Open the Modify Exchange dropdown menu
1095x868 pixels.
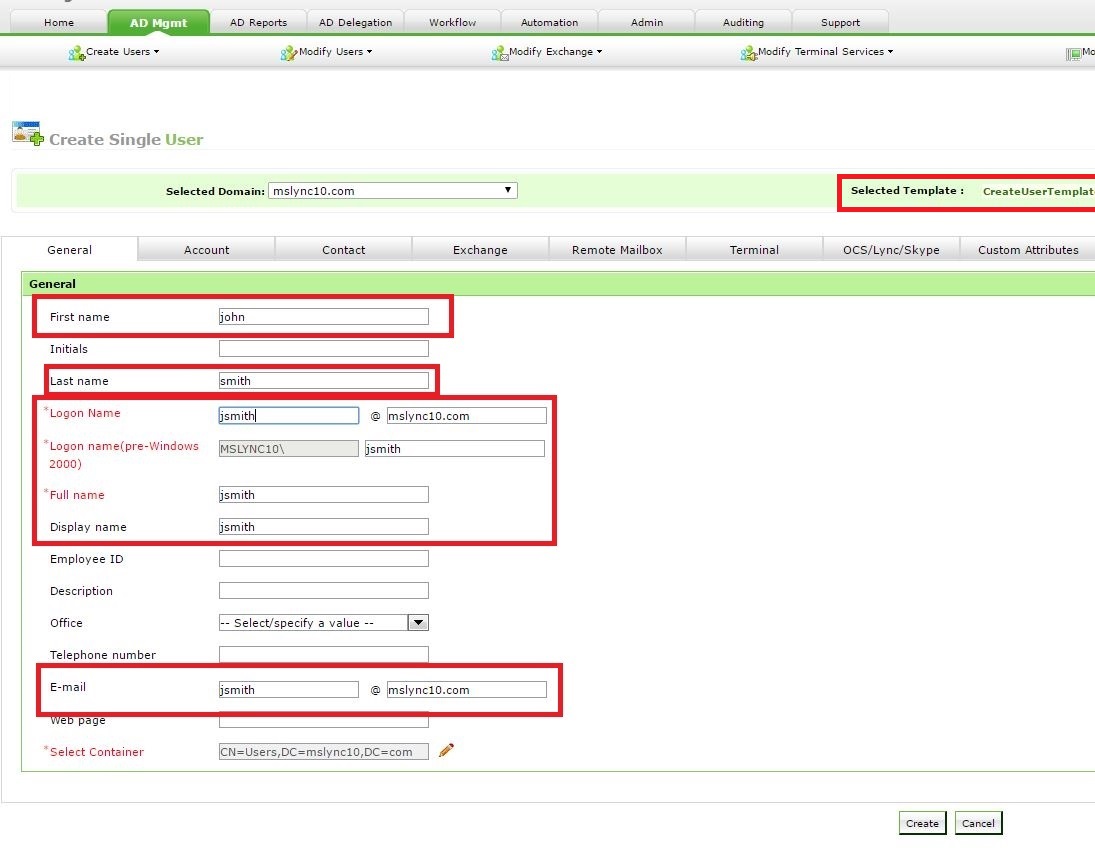[555, 52]
